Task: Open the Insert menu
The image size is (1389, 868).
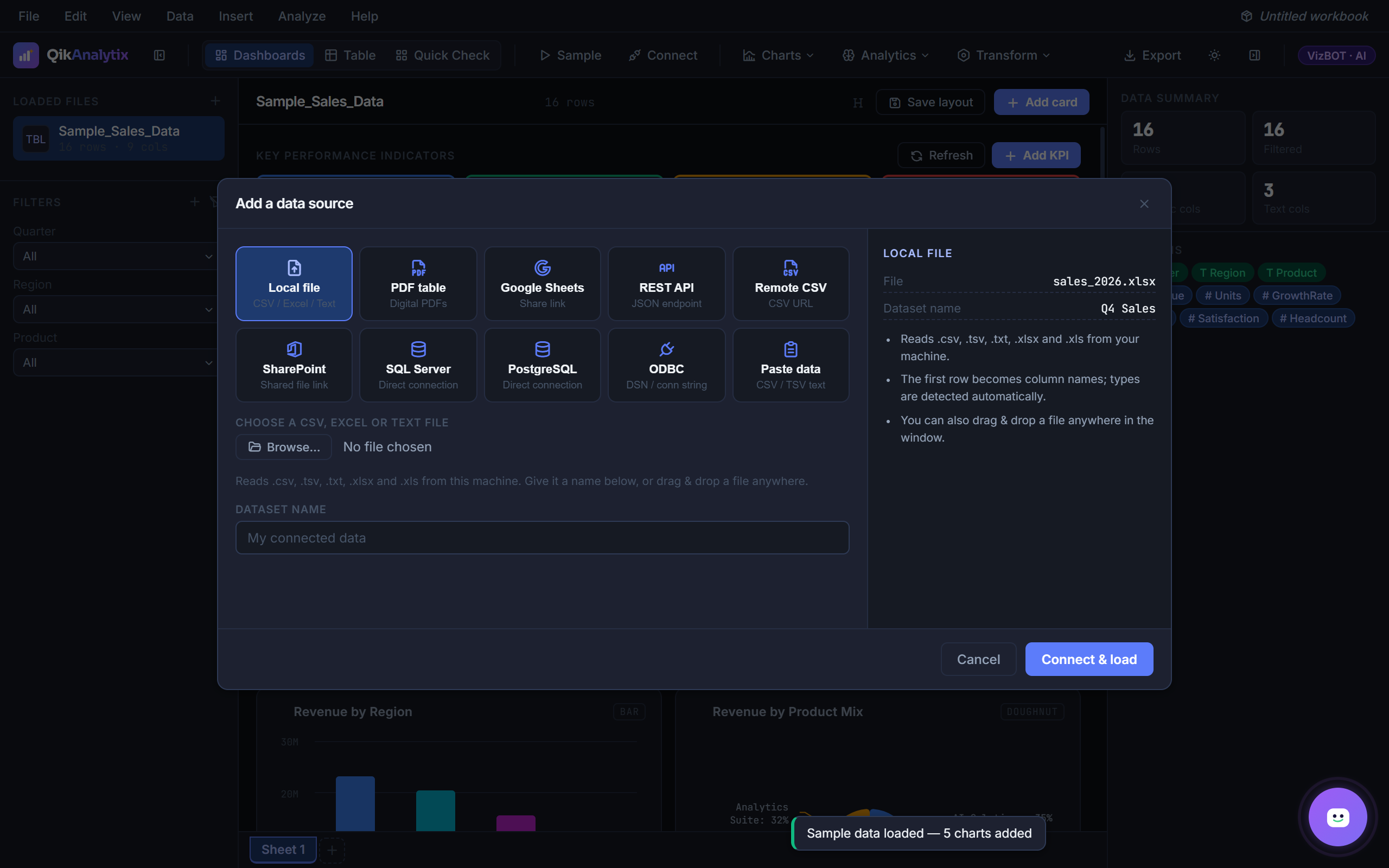Action: [x=235, y=16]
